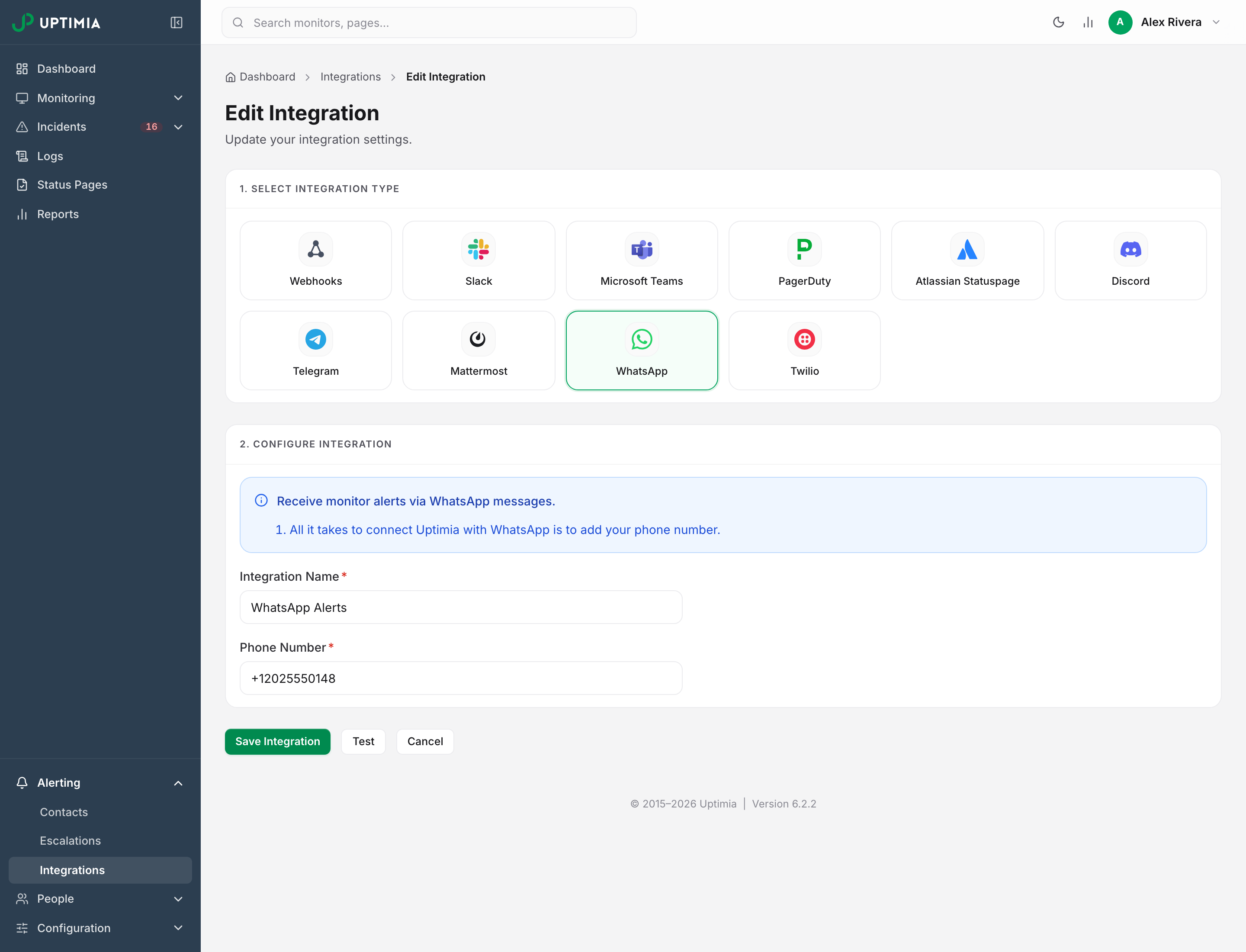Click the Uptimia logo
The height and width of the screenshot is (952, 1246).
[x=56, y=23]
